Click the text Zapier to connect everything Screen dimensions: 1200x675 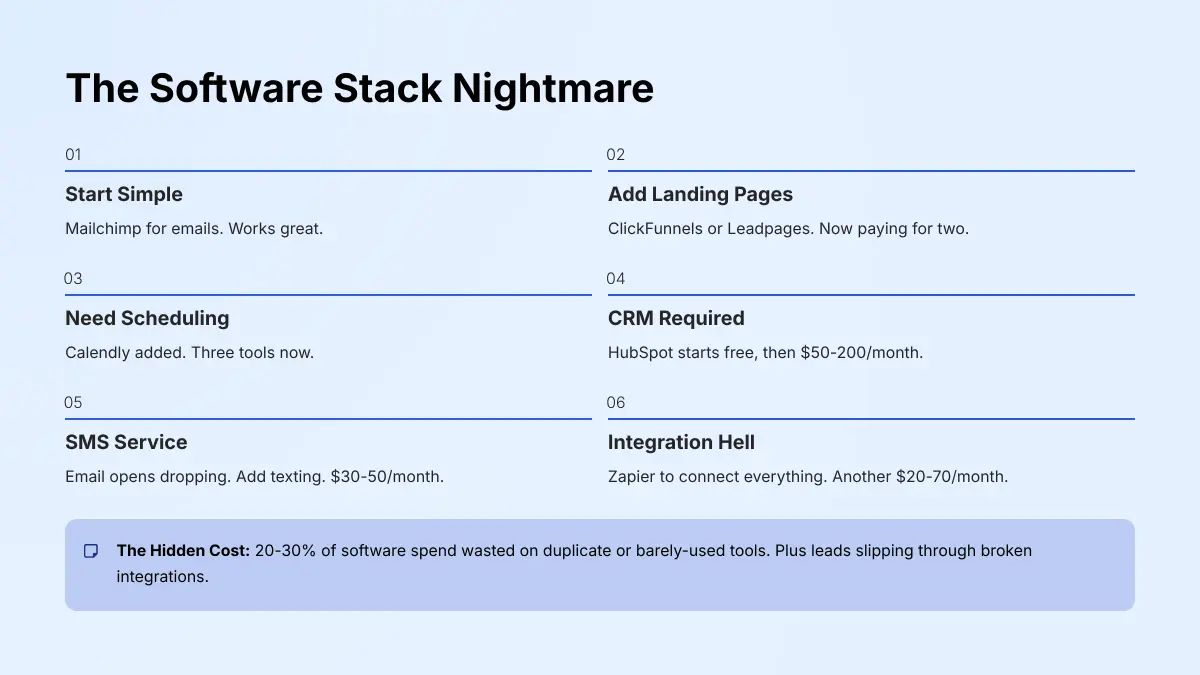(809, 476)
